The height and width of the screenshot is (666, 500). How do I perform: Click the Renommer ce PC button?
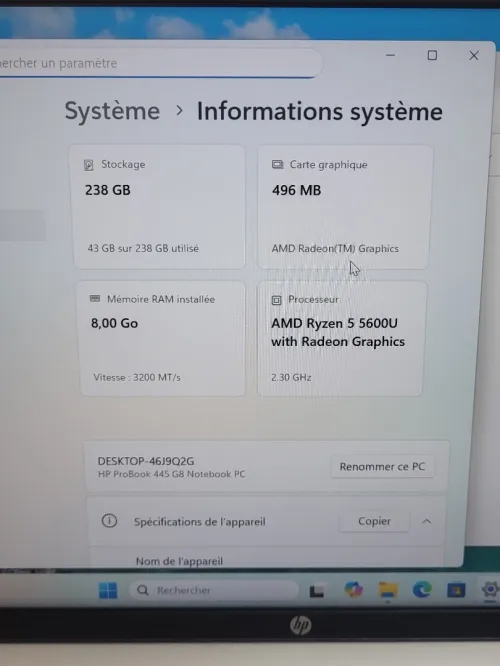[382, 466]
